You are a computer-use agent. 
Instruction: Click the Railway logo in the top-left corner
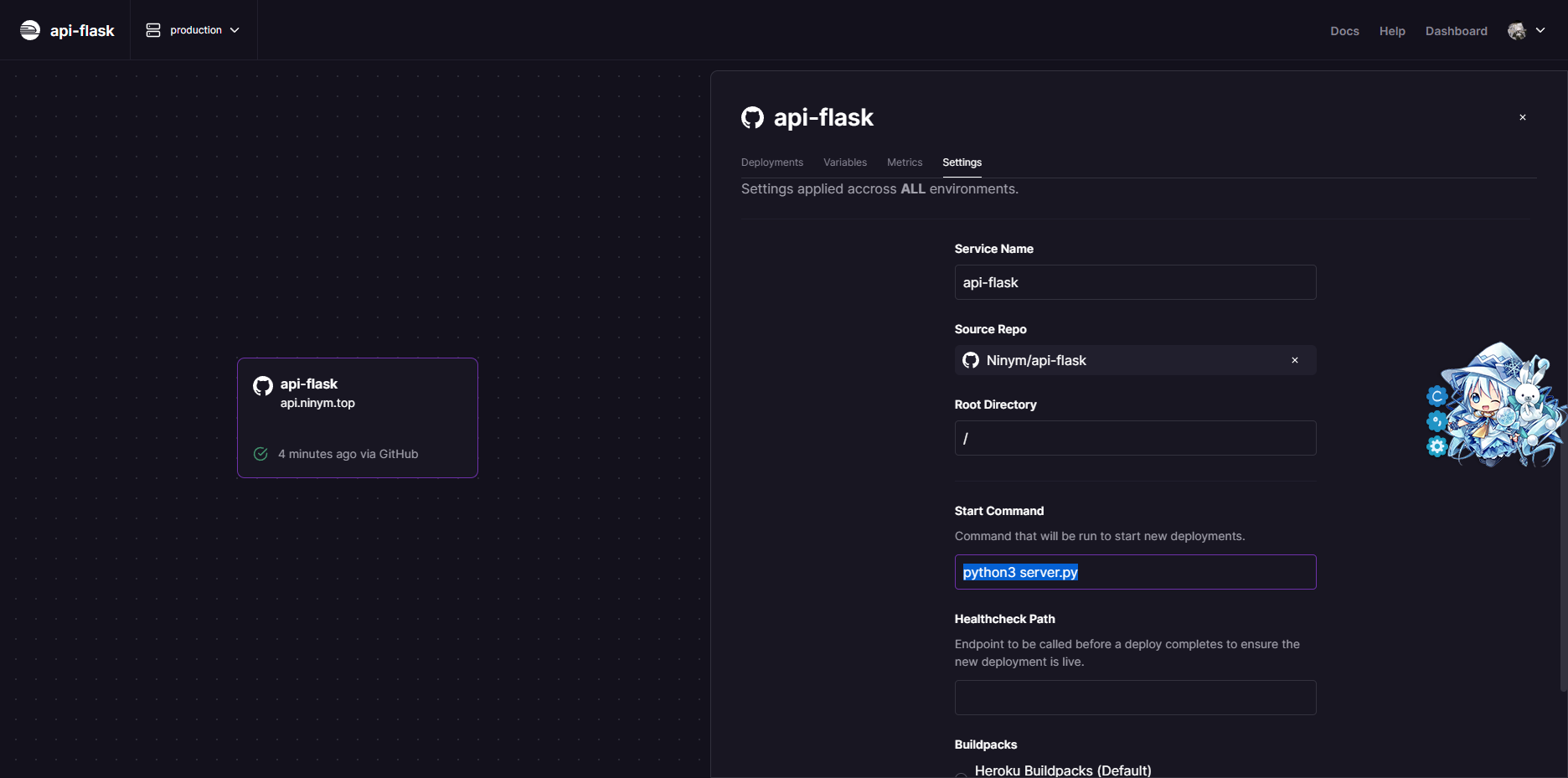(x=30, y=30)
